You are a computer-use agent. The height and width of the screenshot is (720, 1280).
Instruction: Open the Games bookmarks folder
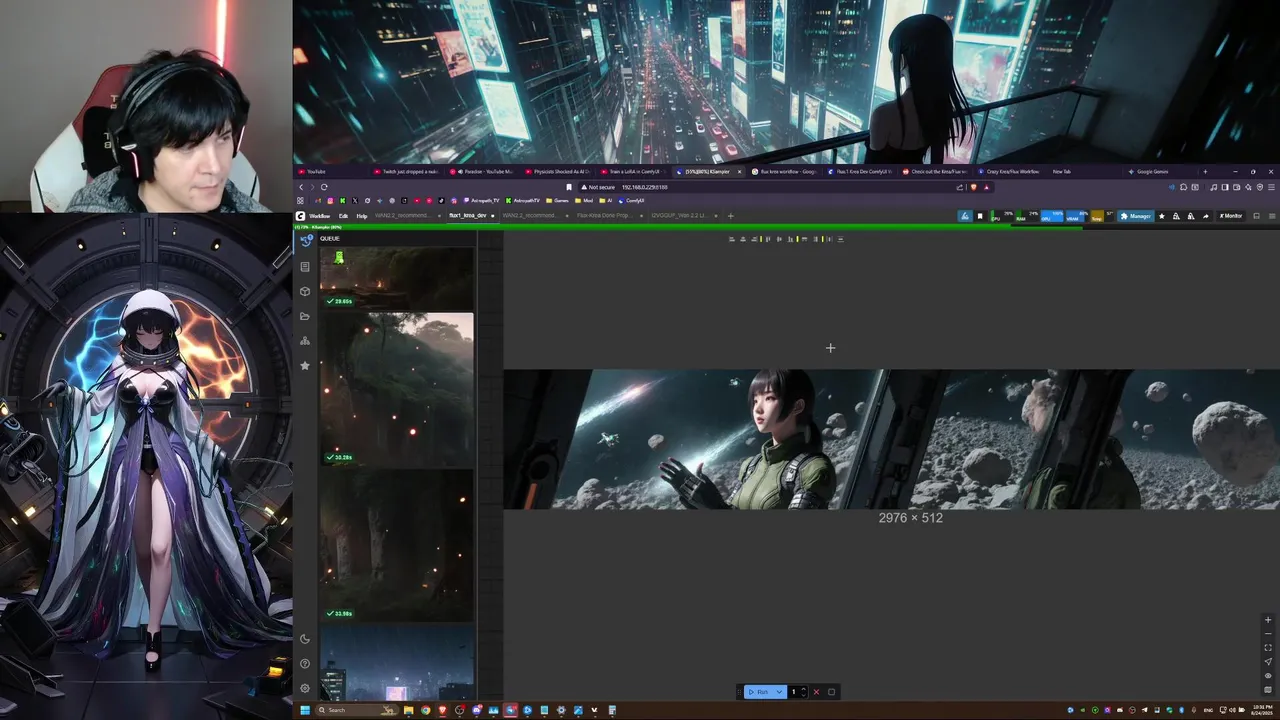[x=558, y=201]
